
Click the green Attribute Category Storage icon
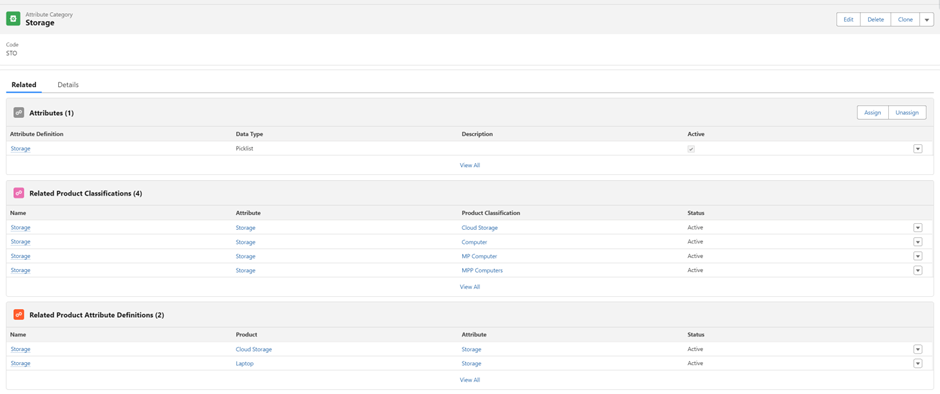pos(13,19)
